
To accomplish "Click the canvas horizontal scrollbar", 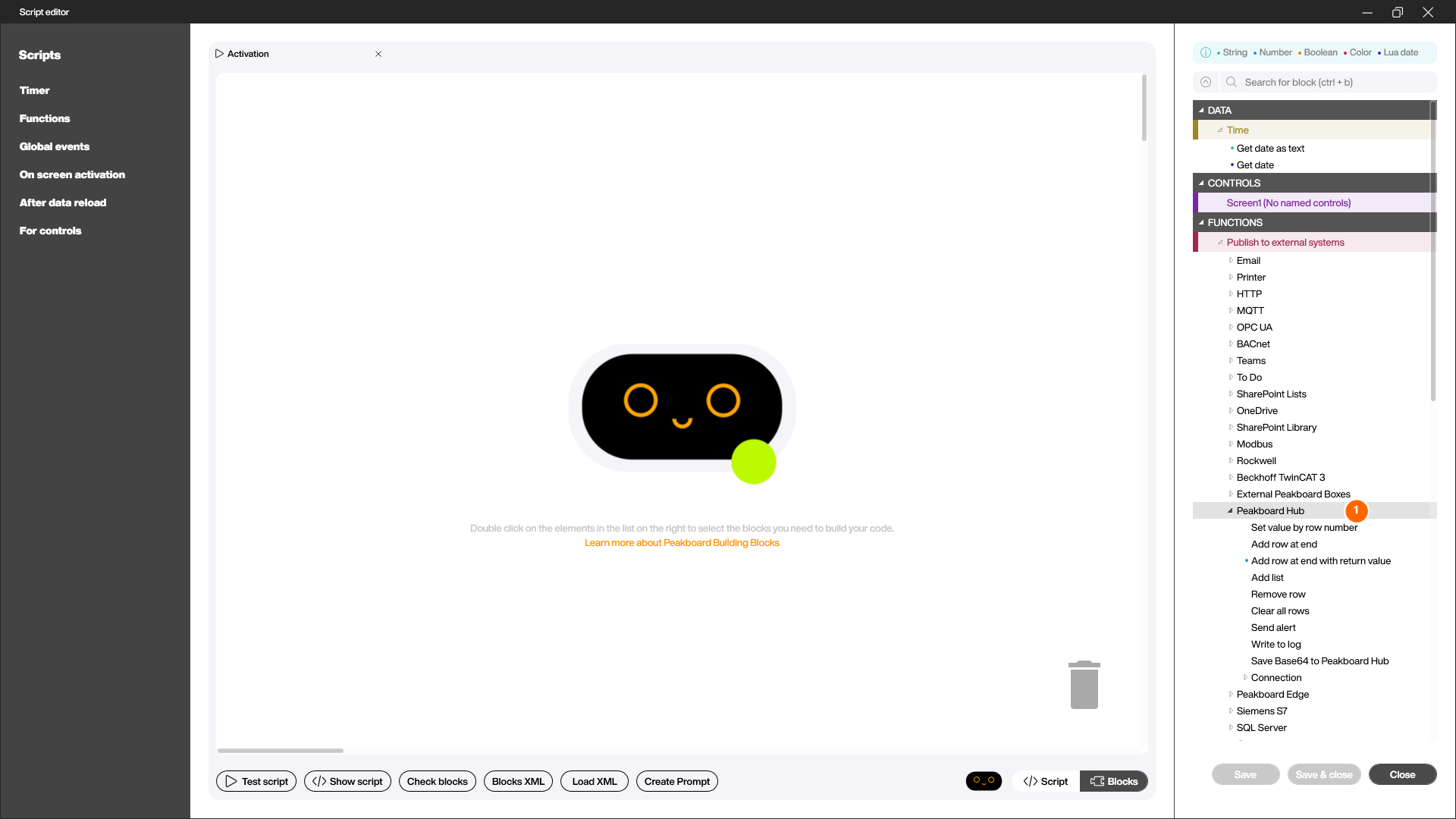I will (x=281, y=751).
